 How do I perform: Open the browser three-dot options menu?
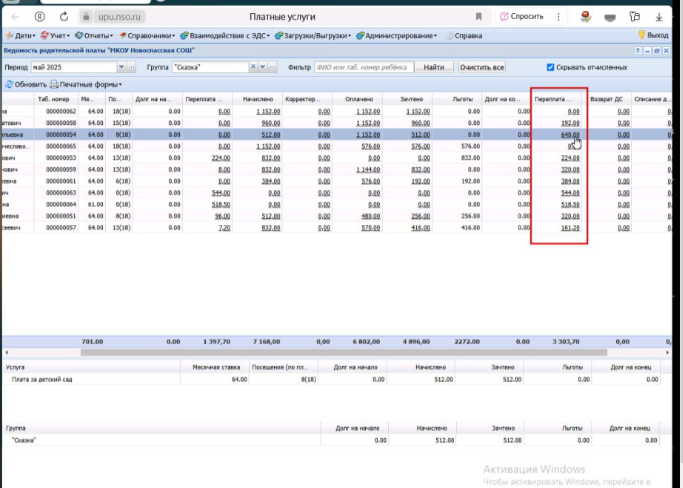(558, 17)
